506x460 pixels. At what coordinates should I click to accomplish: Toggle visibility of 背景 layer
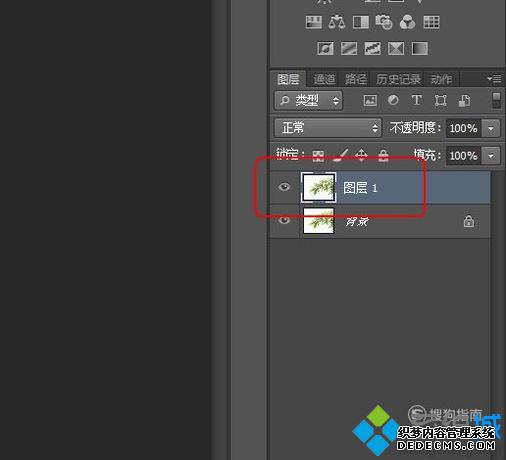[x=284, y=220]
